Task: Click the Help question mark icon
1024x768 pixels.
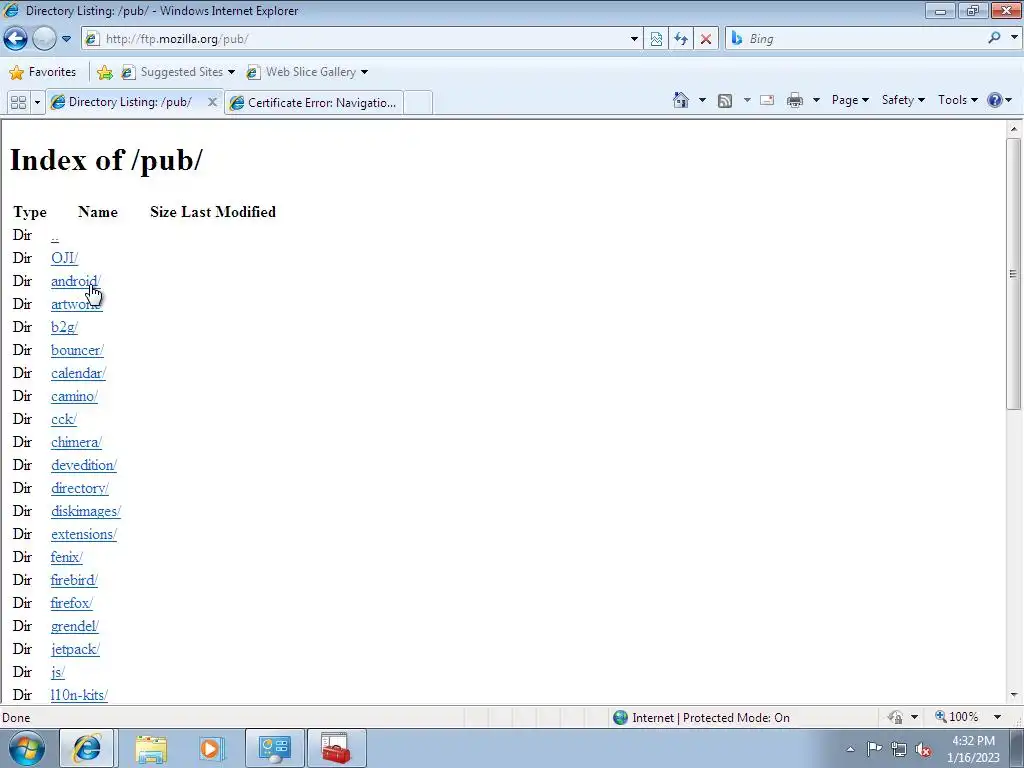Action: click(x=995, y=100)
